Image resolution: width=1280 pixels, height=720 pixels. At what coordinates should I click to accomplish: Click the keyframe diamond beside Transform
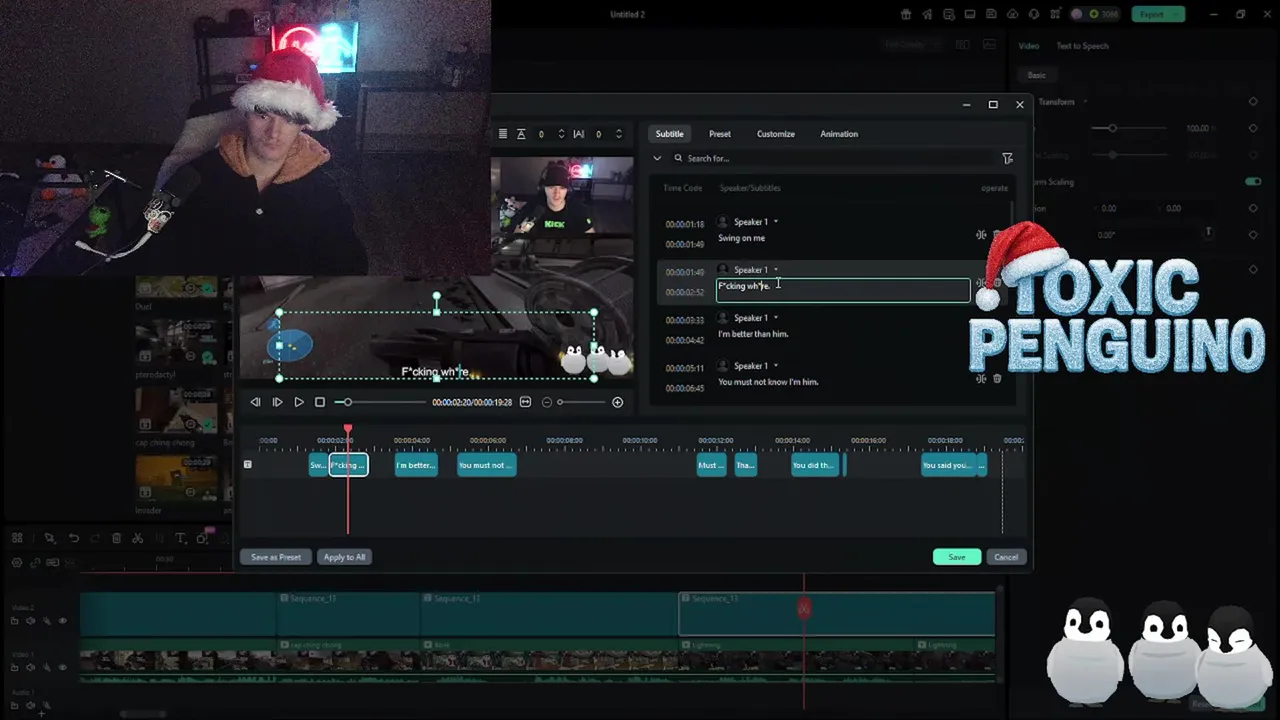coord(1253,102)
